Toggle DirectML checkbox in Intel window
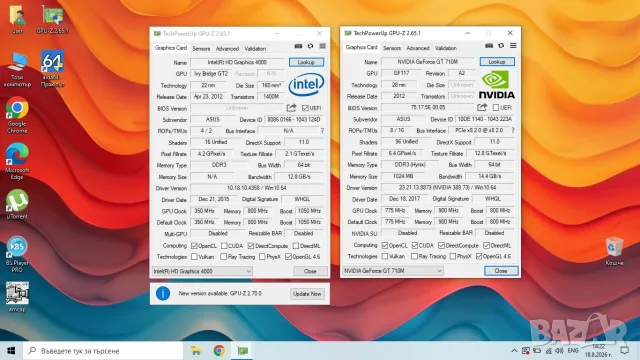 pos(296,246)
